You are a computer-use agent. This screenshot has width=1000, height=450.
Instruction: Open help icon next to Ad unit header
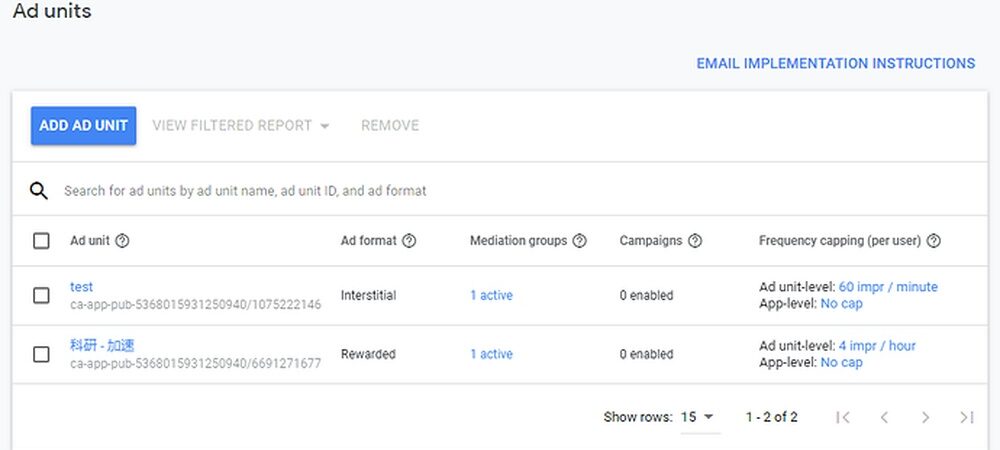(122, 241)
